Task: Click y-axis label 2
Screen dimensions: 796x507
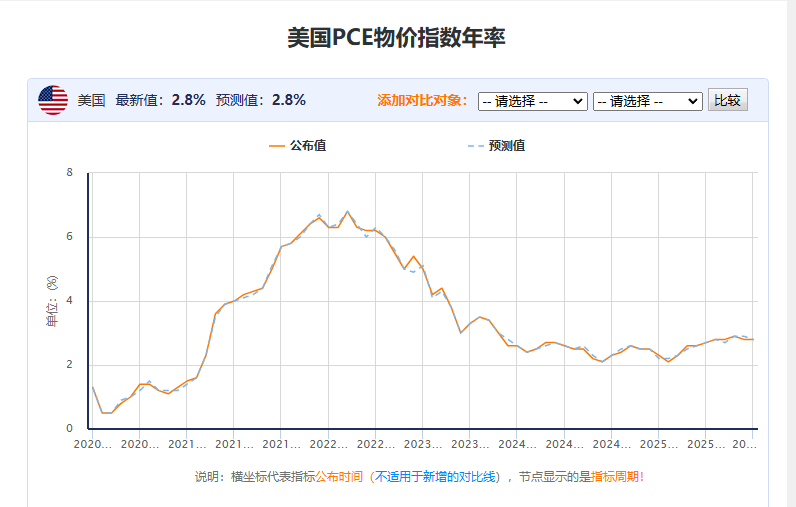Action: pyautogui.click(x=70, y=364)
